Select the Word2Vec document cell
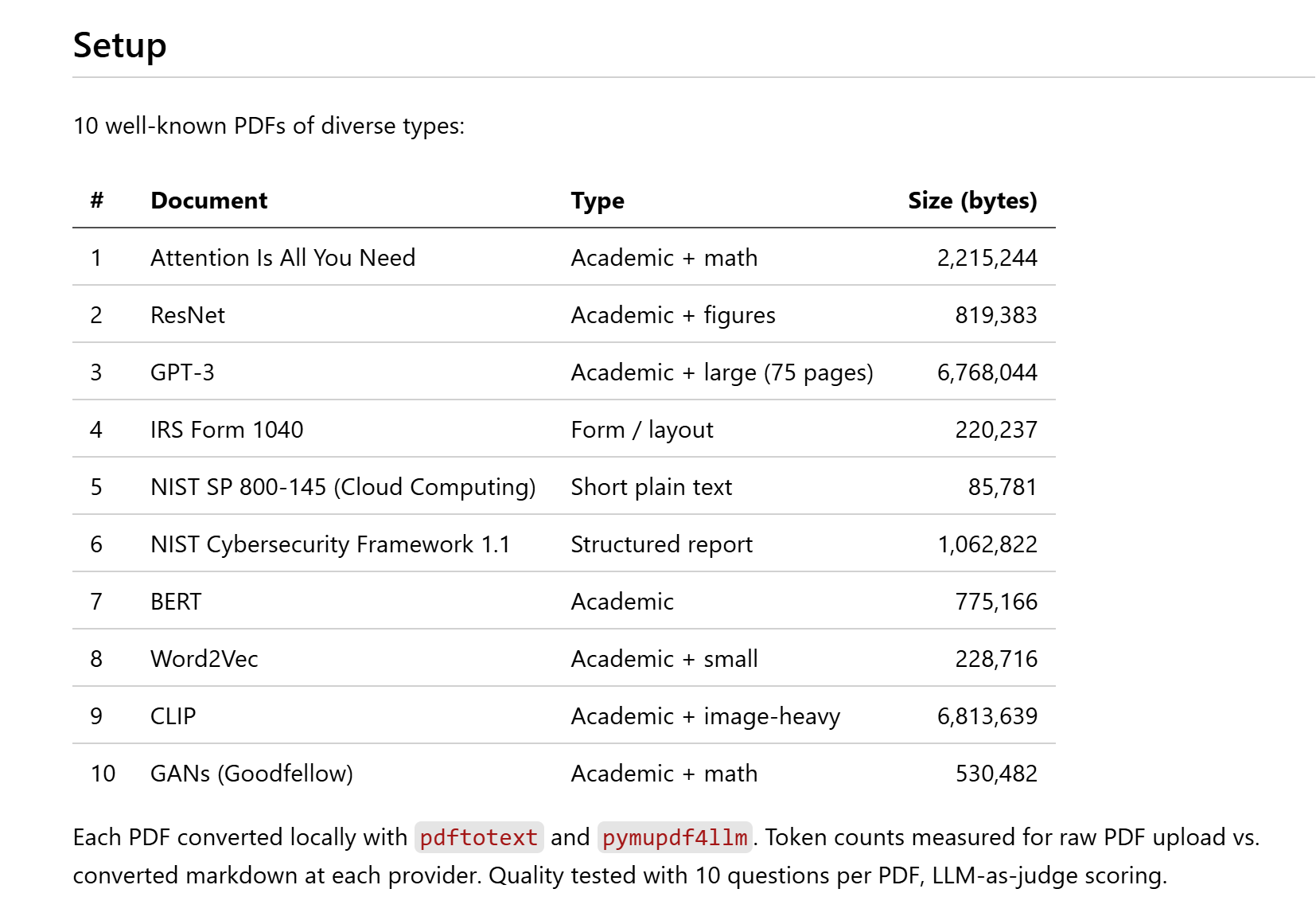1316x920 pixels. (204, 659)
